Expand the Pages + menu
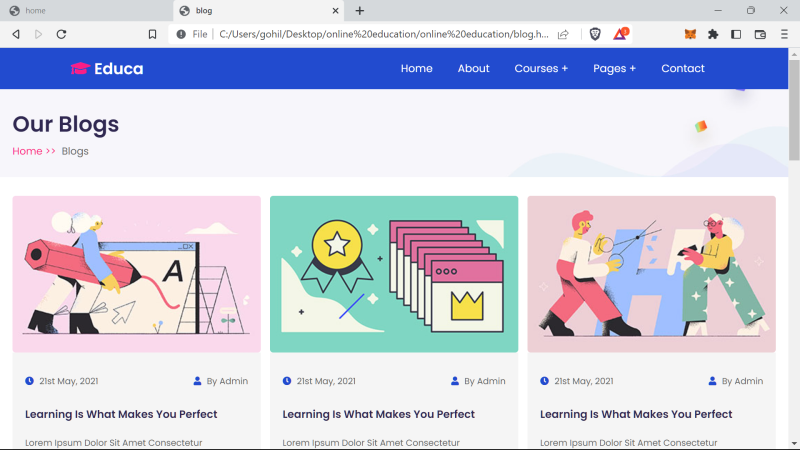Screen dimensions: 800x450 point(614,68)
